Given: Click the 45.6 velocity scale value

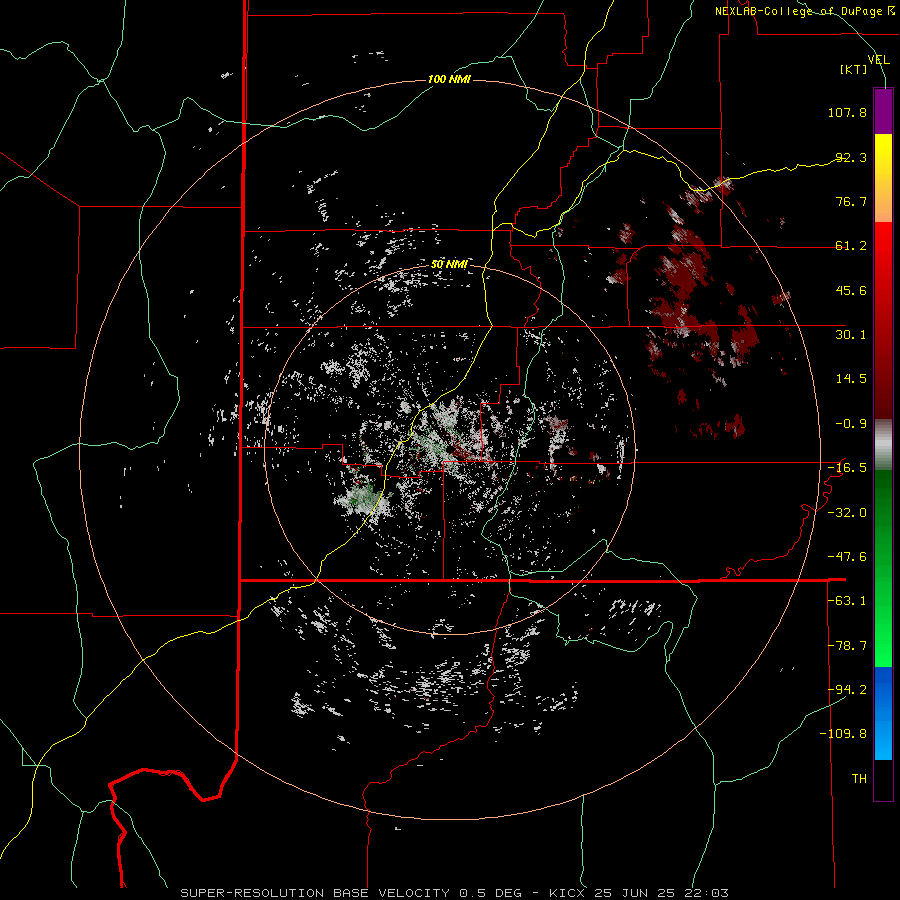Looking at the screenshot, I should 851,290.
